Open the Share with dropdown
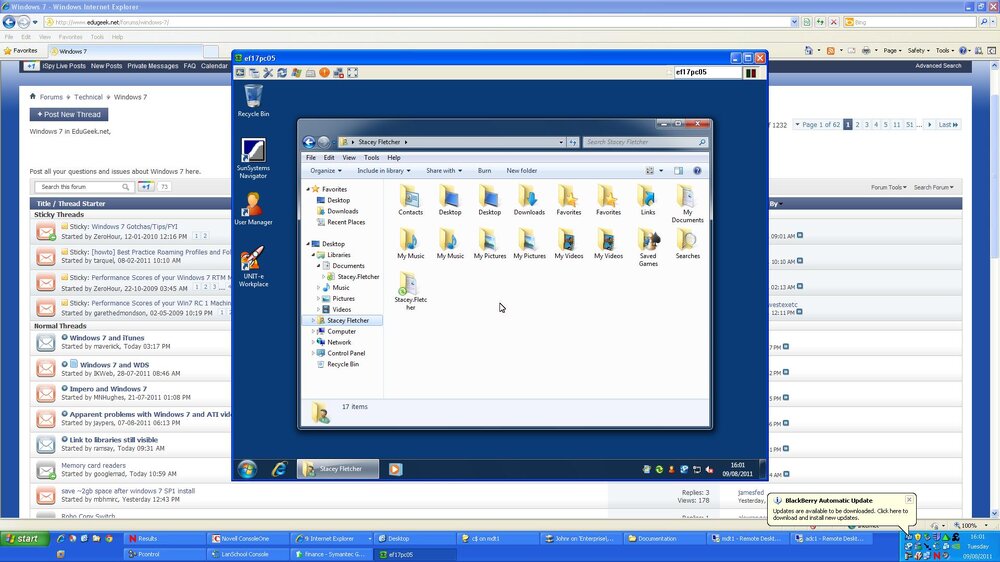Image resolution: width=1000 pixels, height=562 pixels. [x=444, y=171]
